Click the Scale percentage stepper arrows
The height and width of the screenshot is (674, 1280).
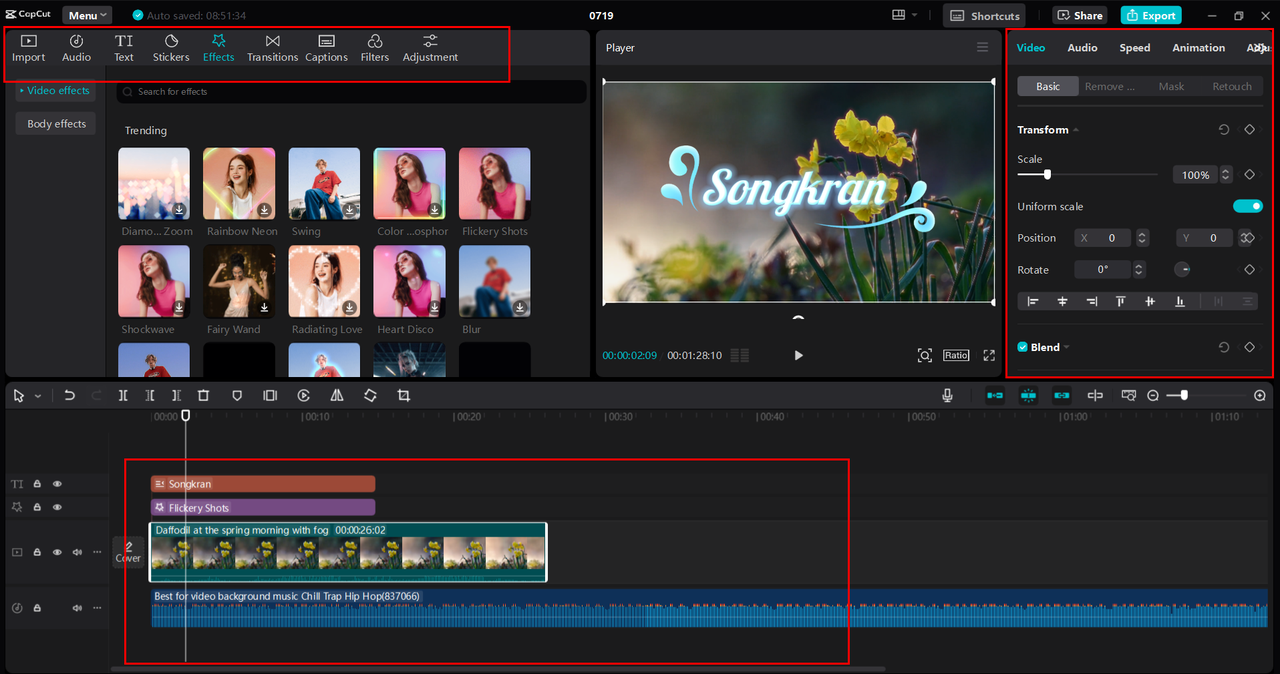tap(1226, 175)
